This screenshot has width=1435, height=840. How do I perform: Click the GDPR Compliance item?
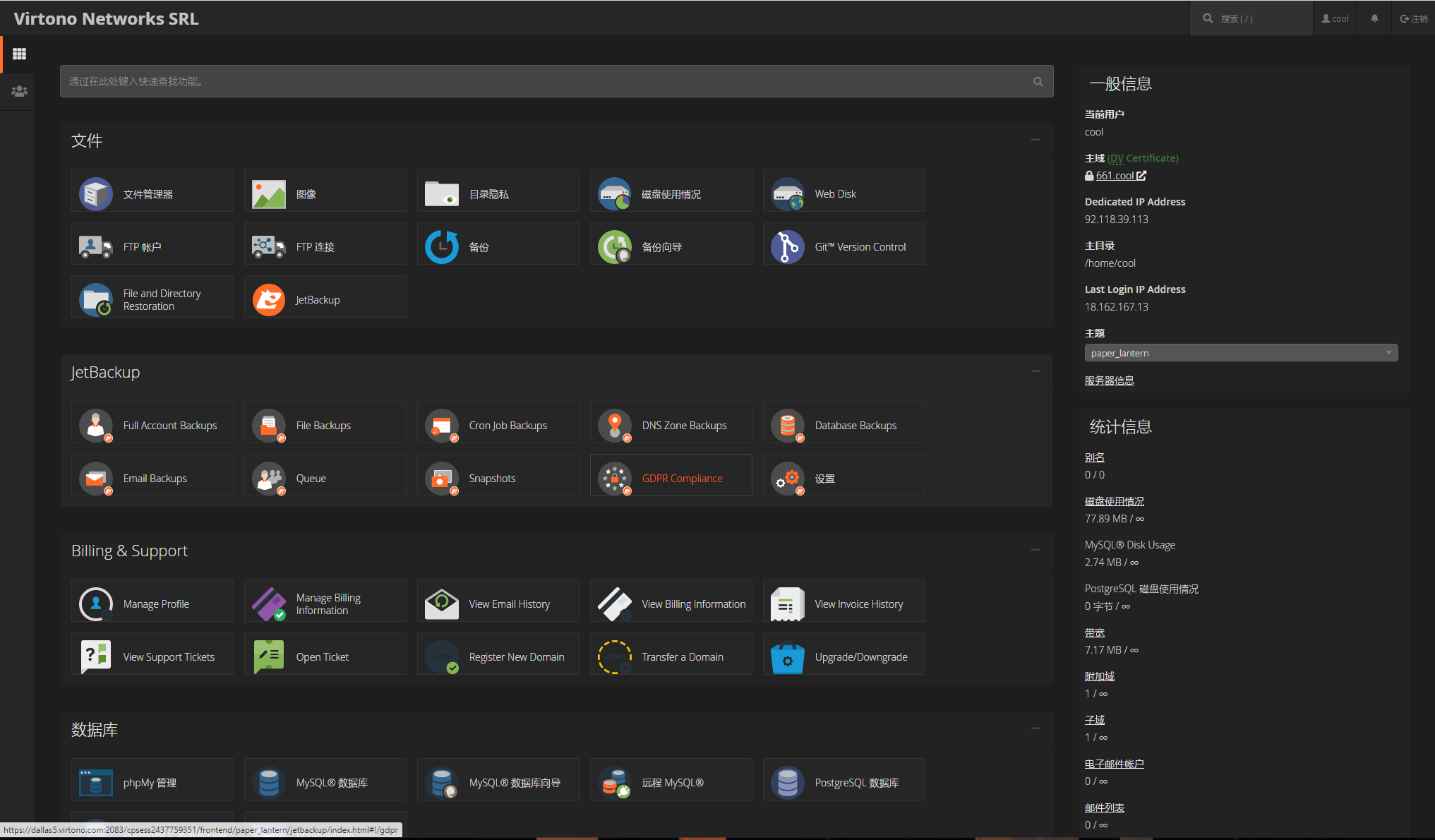click(681, 479)
